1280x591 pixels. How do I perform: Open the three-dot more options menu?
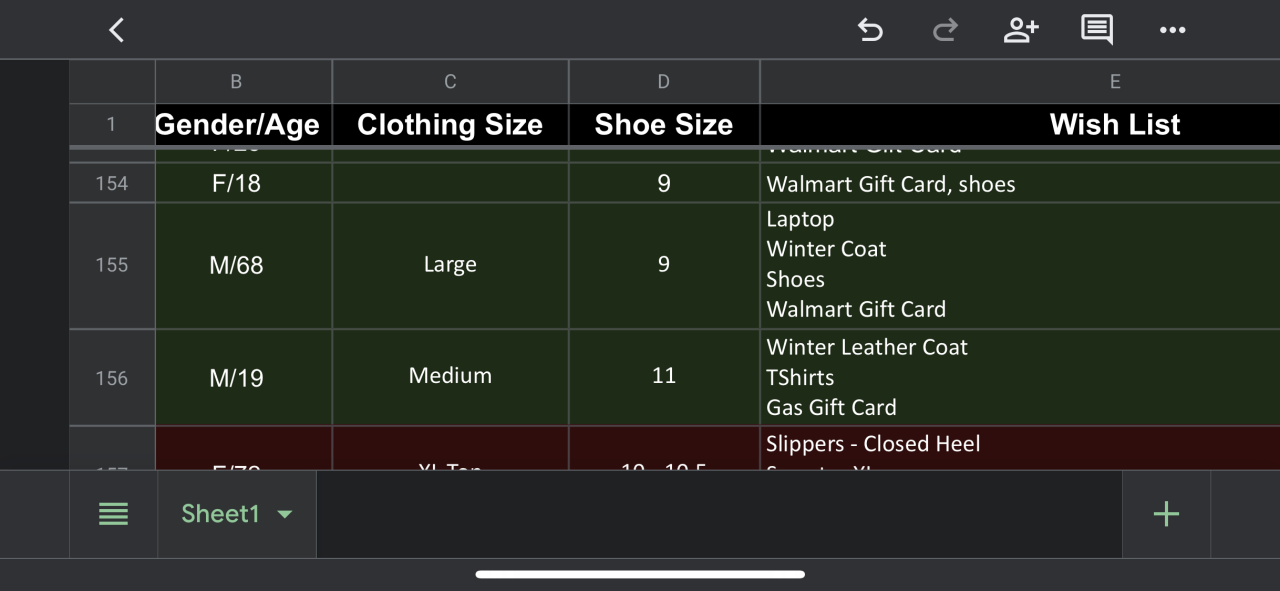click(1172, 30)
